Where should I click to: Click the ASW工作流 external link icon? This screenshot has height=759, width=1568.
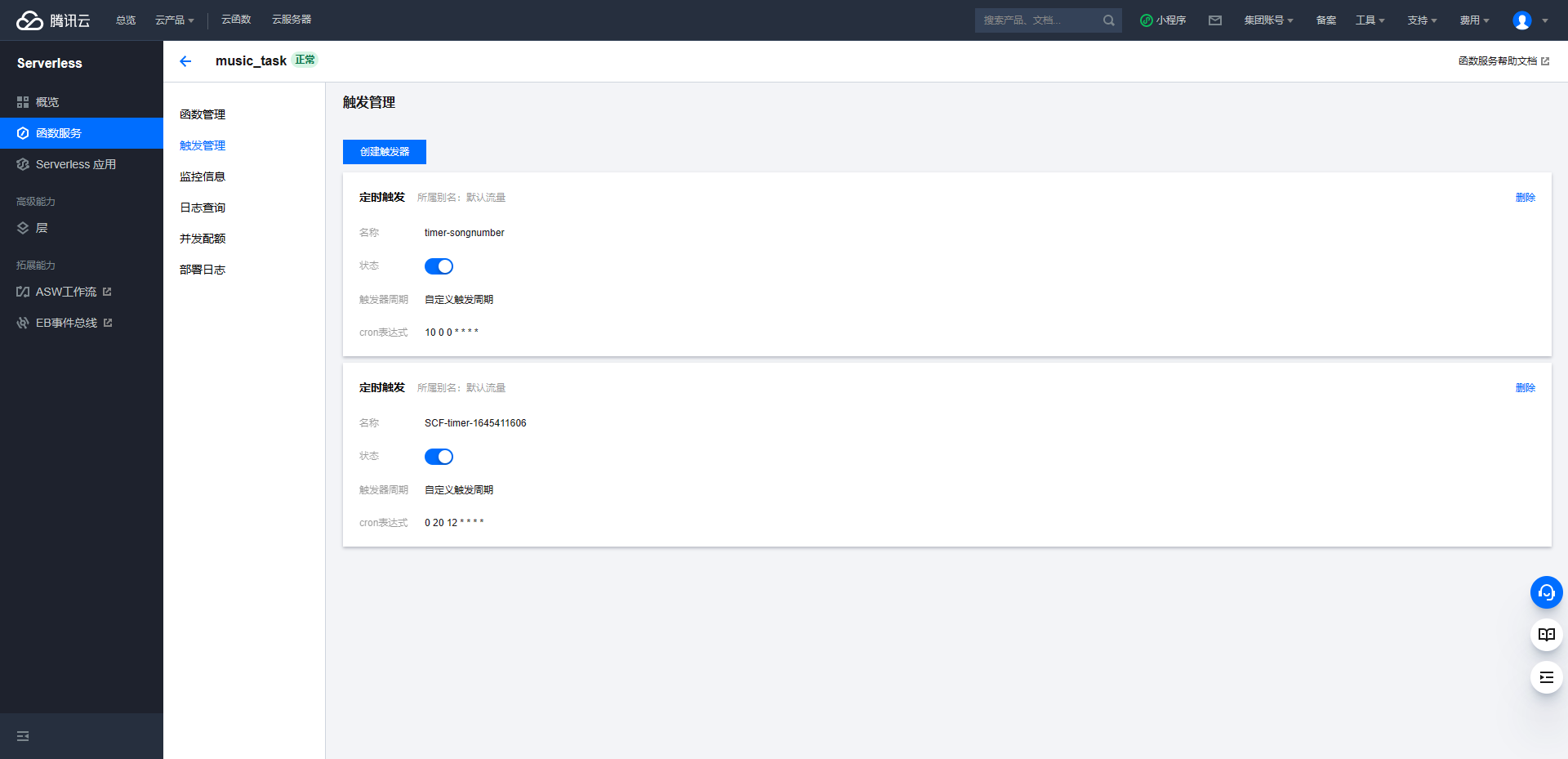(x=107, y=292)
